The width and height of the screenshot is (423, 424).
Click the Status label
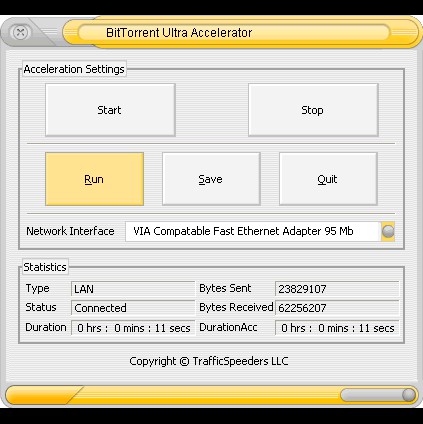click(x=41, y=307)
